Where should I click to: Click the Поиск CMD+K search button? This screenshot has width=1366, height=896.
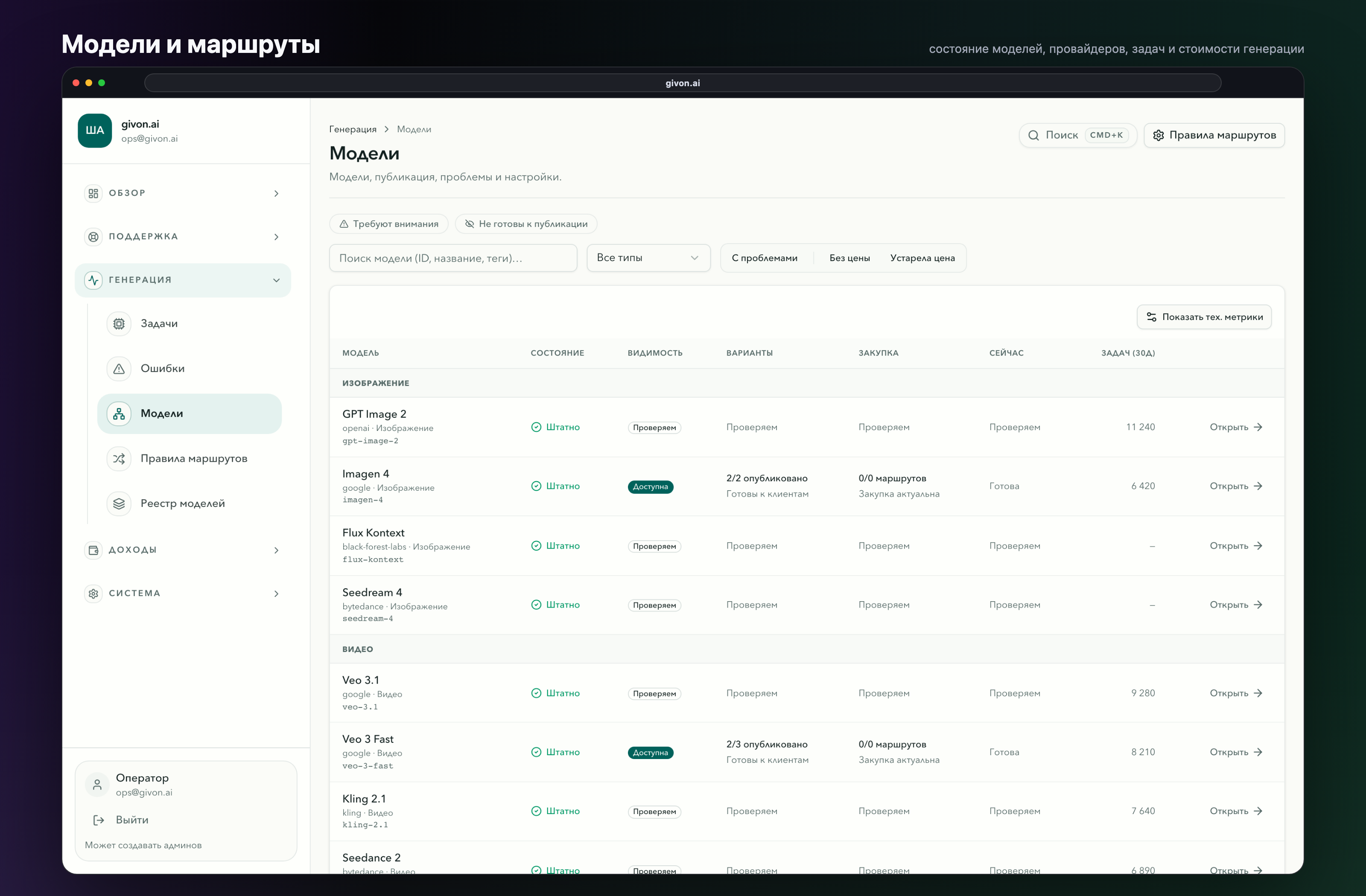click(x=1078, y=135)
